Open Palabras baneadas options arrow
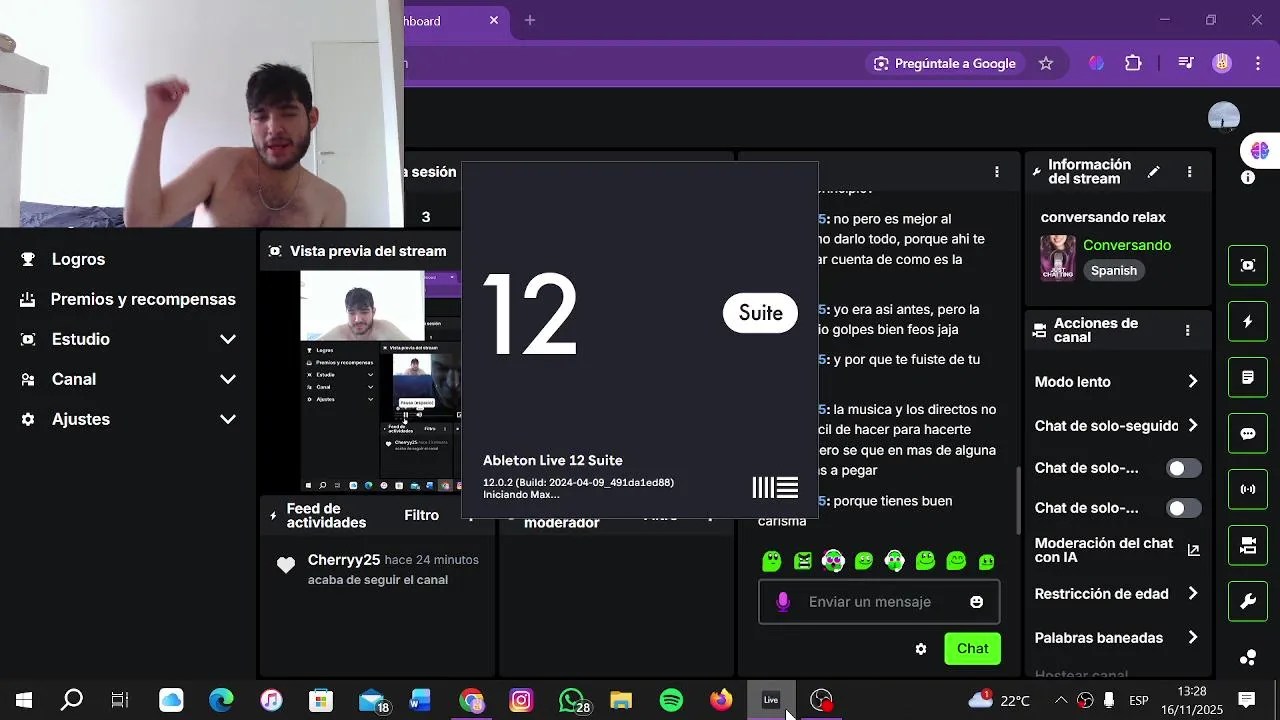Screen dimensions: 1280x720 1192,638
